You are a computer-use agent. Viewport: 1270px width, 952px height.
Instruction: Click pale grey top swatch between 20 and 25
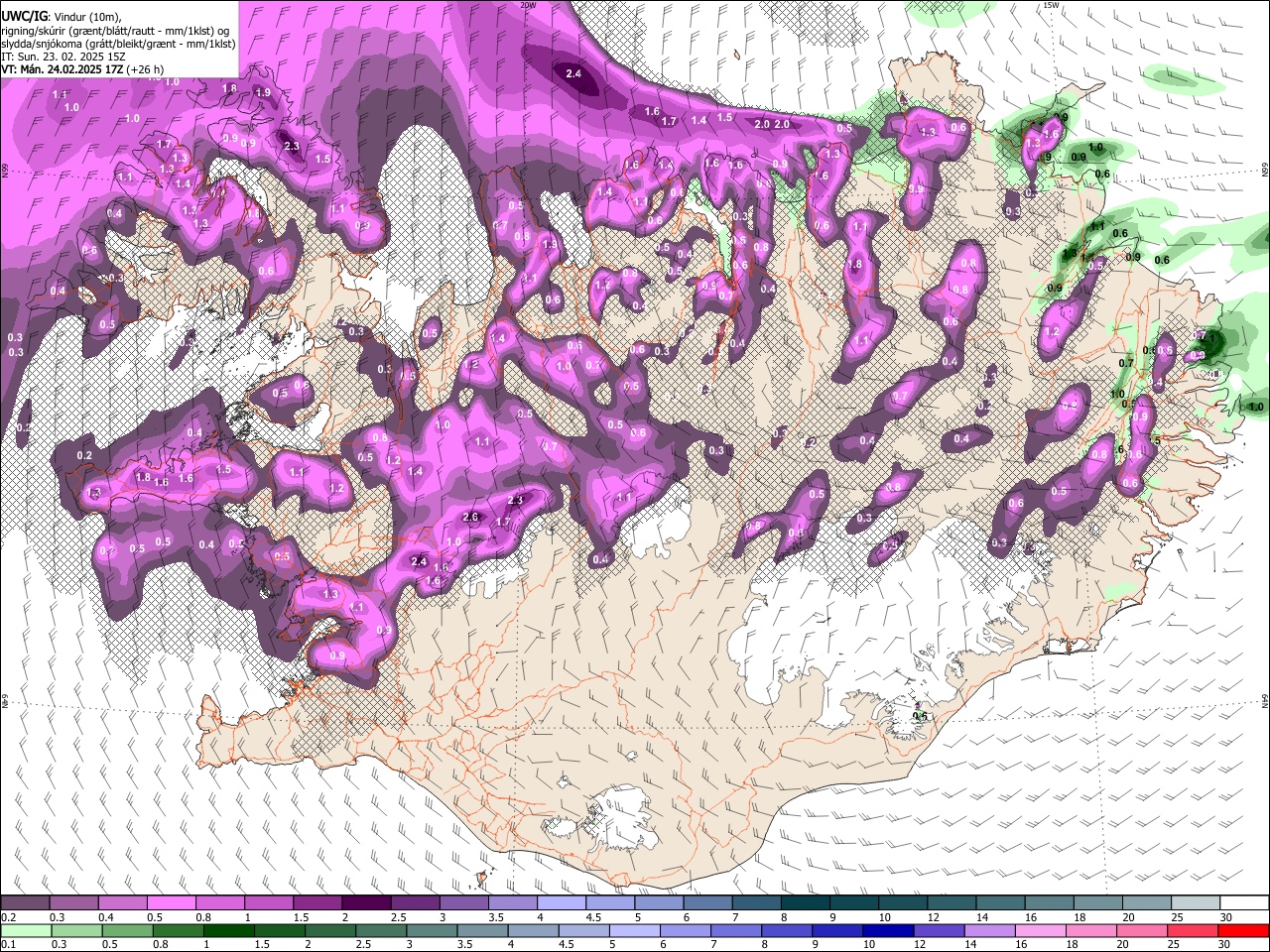[x=1146, y=903]
